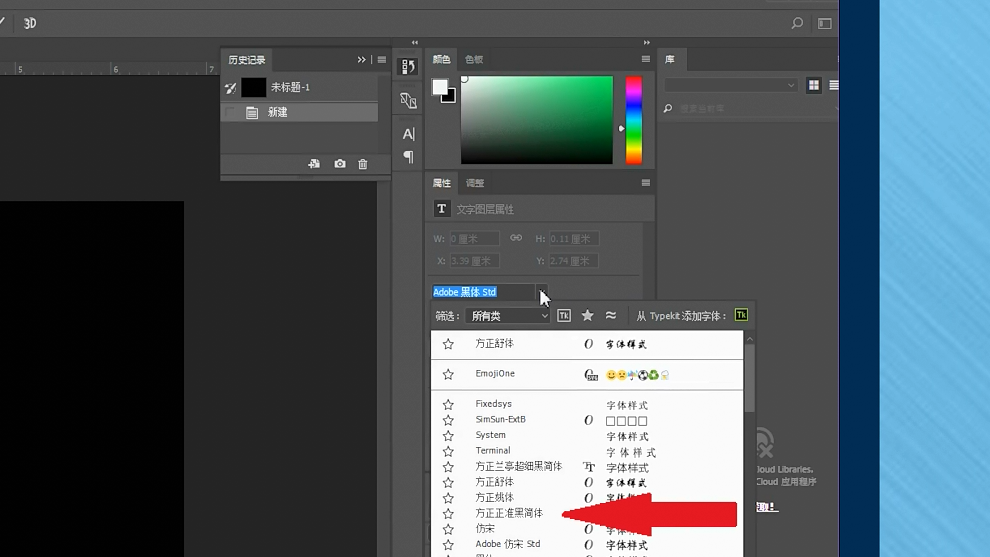
Task: Click the Adobe 黑体 Std font name field
Action: 483,292
